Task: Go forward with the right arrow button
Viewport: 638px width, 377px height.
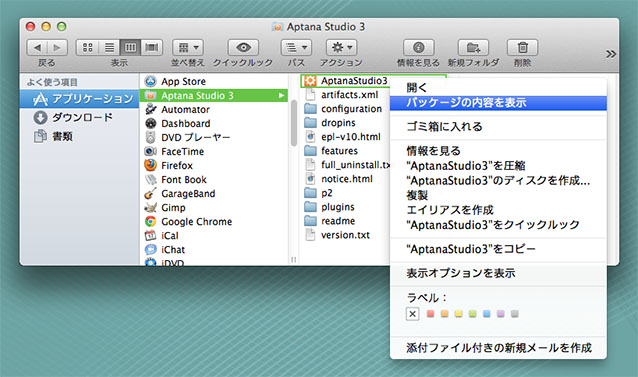Action: tap(57, 48)
